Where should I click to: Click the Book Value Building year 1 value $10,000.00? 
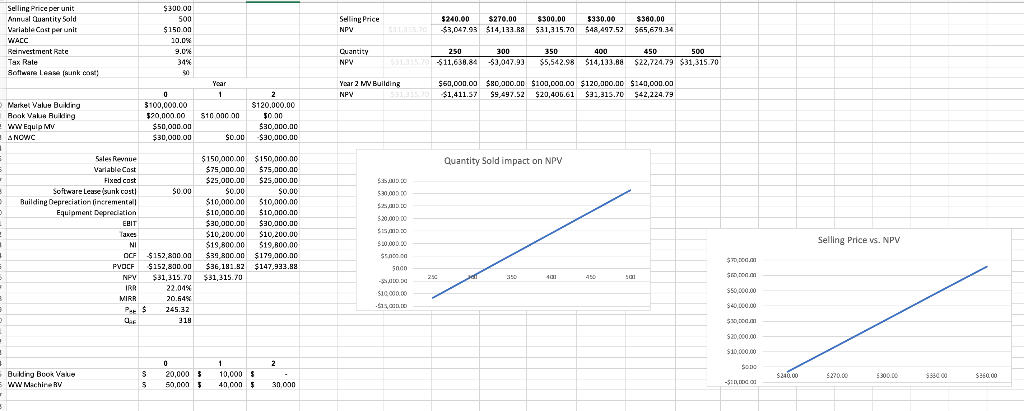[220, 116]
